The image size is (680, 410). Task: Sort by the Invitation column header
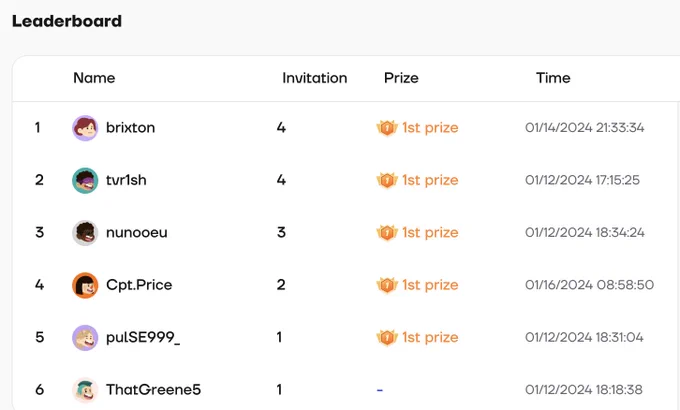(x=315, y=78)
